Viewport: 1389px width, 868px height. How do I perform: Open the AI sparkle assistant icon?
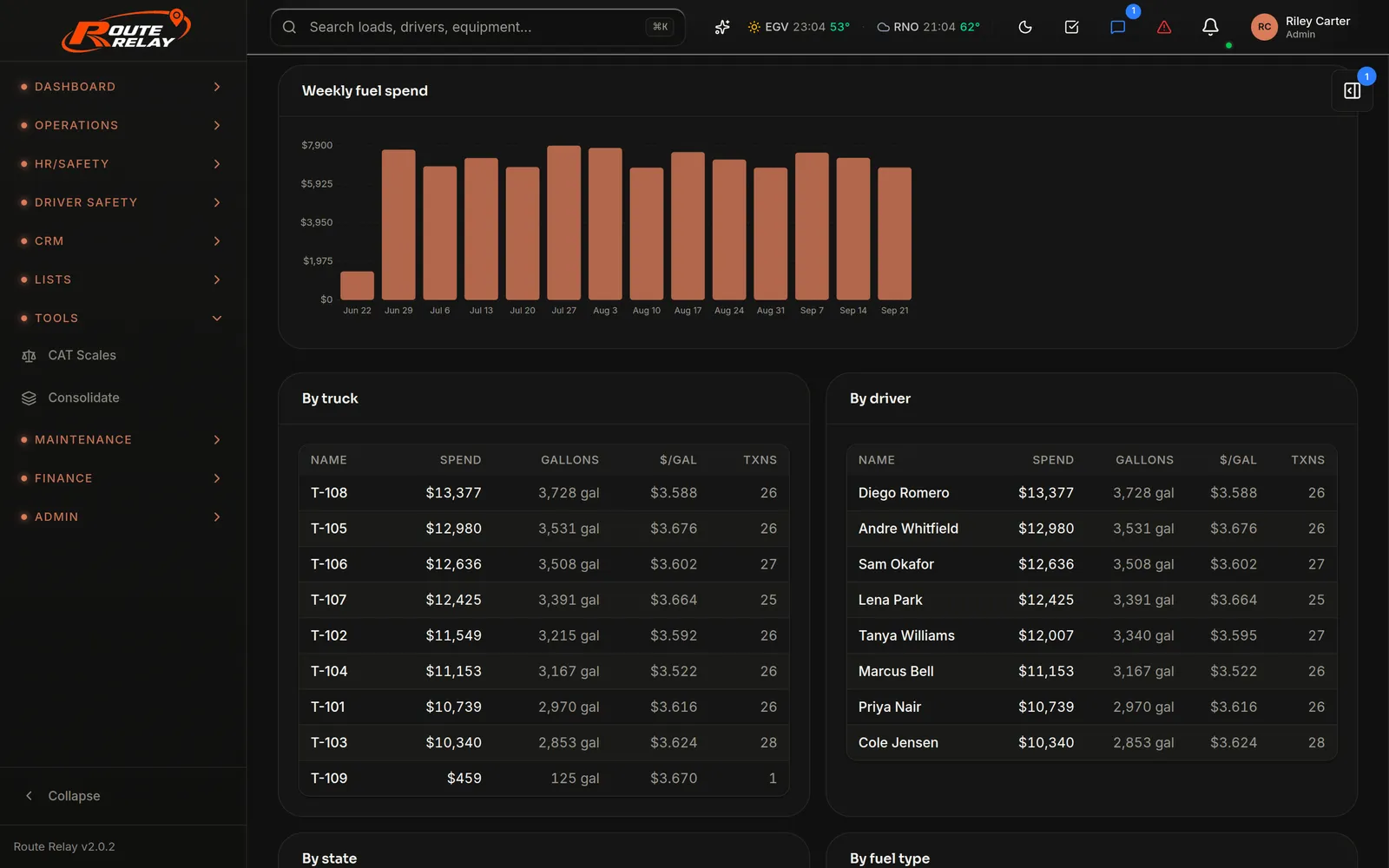pos(722,27)
